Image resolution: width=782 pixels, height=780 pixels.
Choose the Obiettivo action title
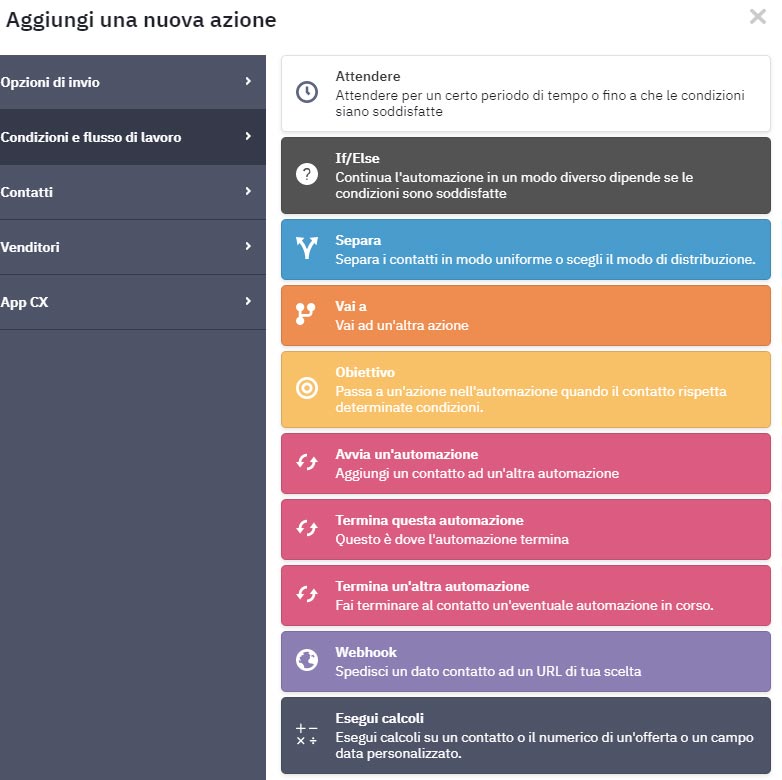click(x=365, y=372)
